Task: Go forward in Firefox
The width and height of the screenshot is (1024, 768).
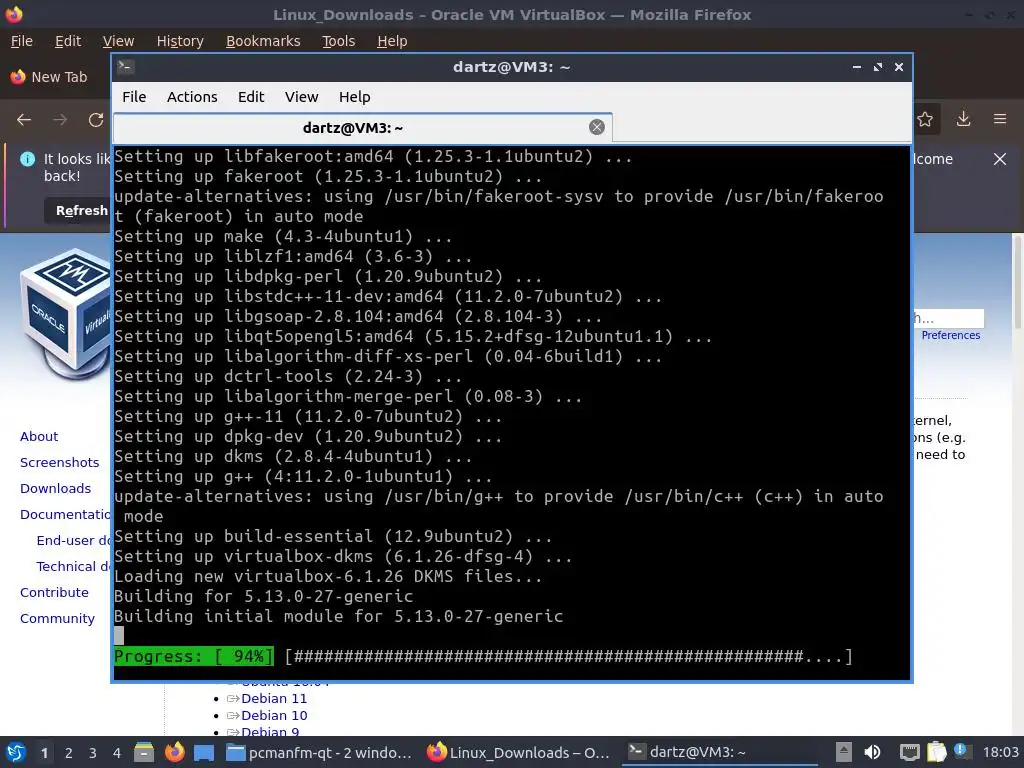Action: [x=60, y=120]
